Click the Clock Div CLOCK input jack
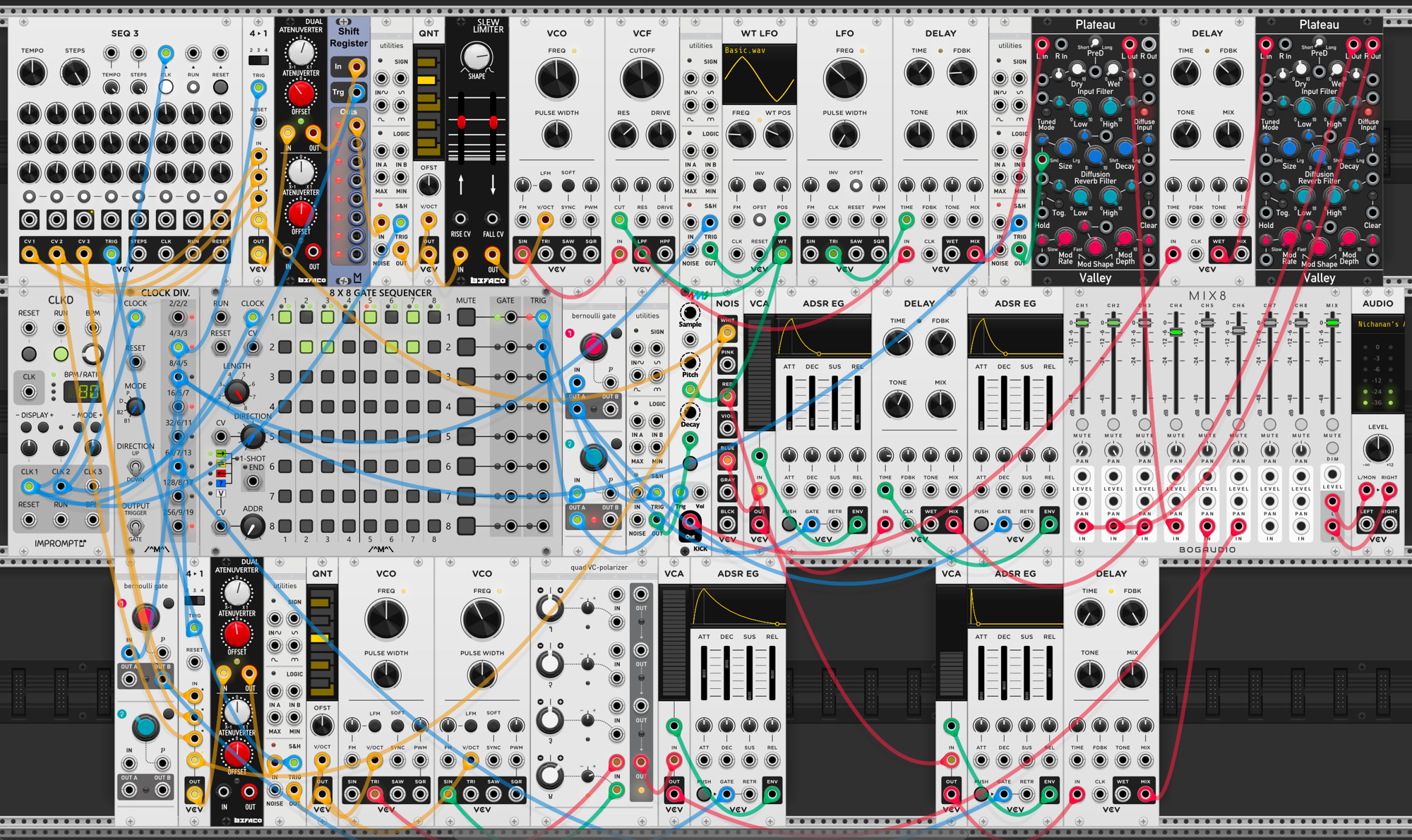1412x840 pixels. [x=136, y=318]
